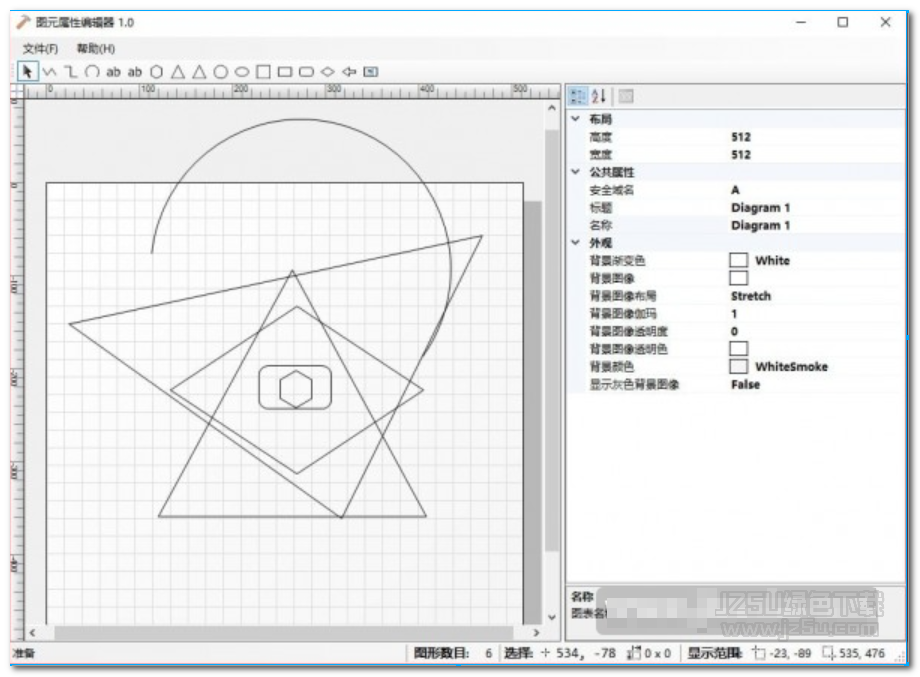
Task: Select the zigzag polyline tool
Action: coord(49,72)
